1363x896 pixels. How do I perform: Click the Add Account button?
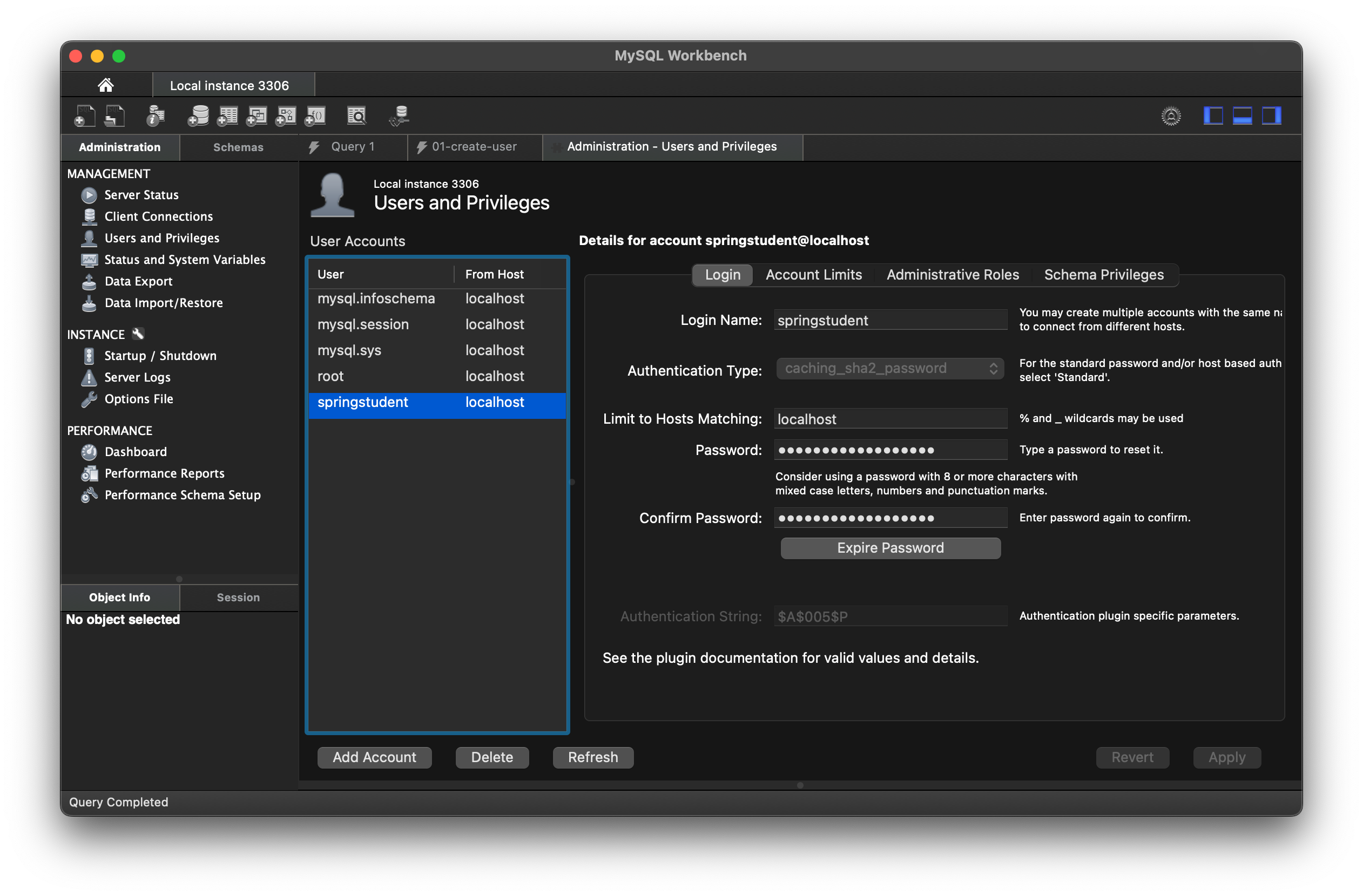click(x=375, y=757)
